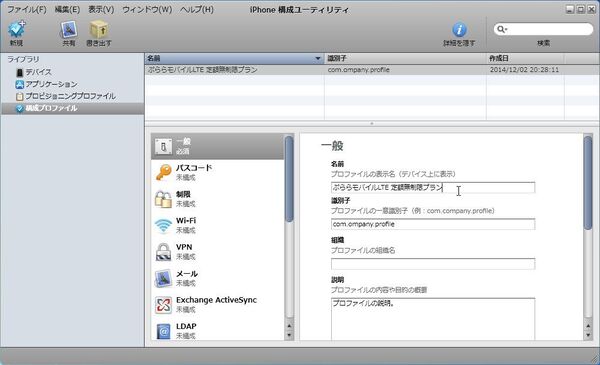Click the 識別子 identifier input field
600x365 pixels.
[433, 224]
